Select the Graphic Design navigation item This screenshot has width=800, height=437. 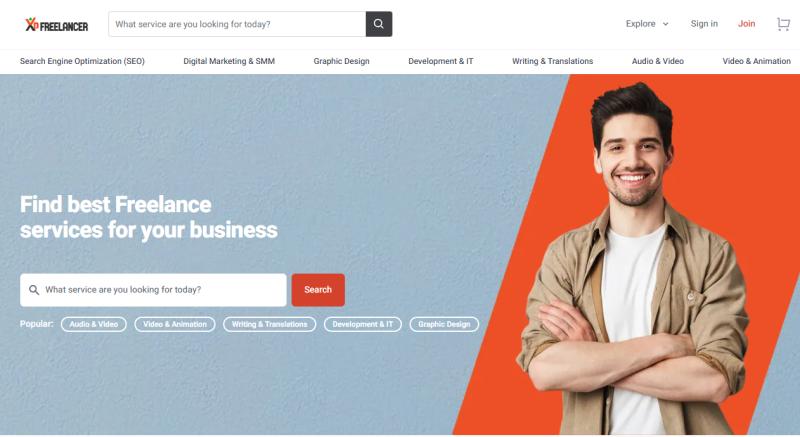coord(341,61)
